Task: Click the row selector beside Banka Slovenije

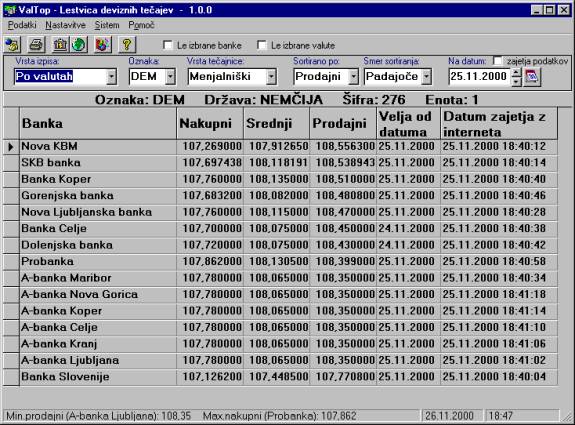Action: point(11,377)
